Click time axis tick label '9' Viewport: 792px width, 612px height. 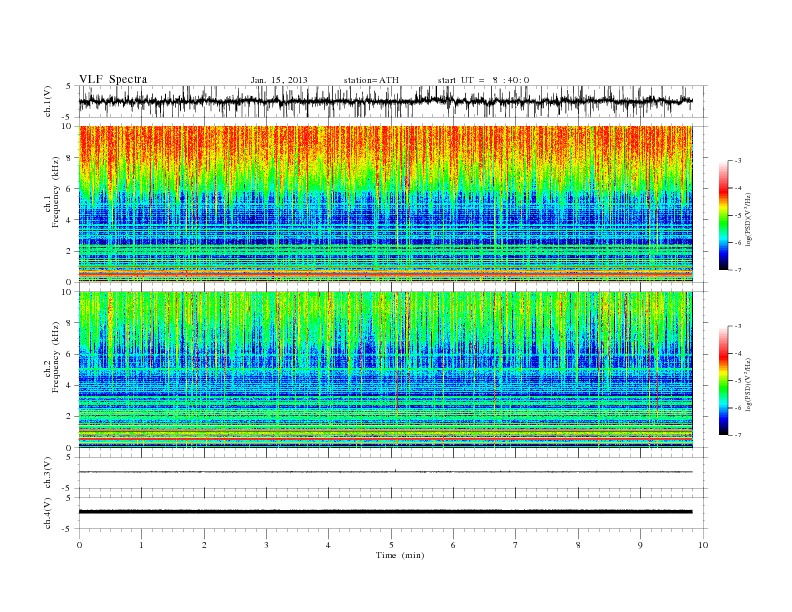click(x=640, y=545)
